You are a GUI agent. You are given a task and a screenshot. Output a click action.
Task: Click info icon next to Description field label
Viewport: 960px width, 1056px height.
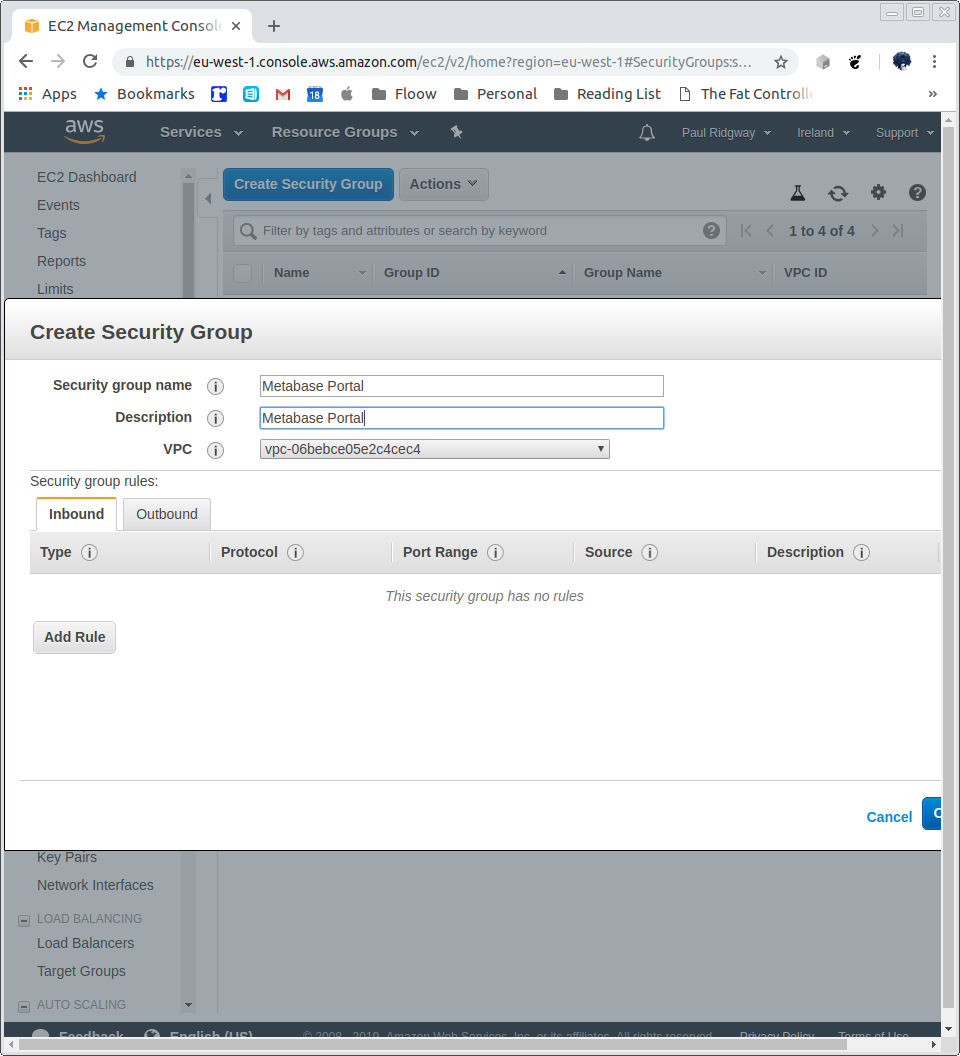coord(216,418)
